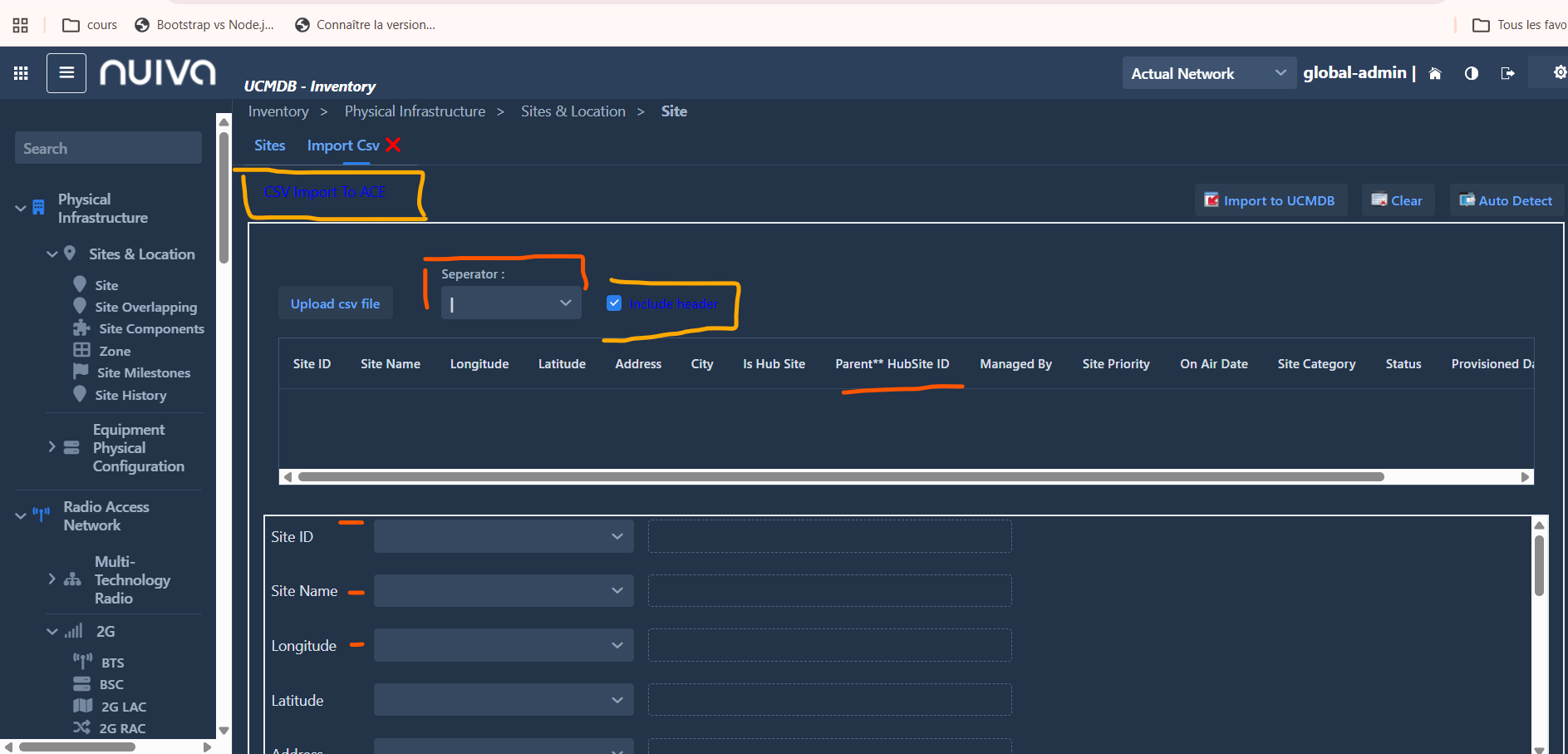Screen dimensions: 1568x754
Task: Click the sidebar Search field
Action: tap(108, 148)
